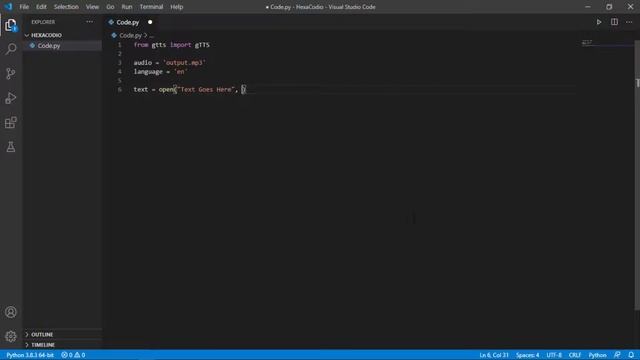Open the Extensions view

coord(11,122)
